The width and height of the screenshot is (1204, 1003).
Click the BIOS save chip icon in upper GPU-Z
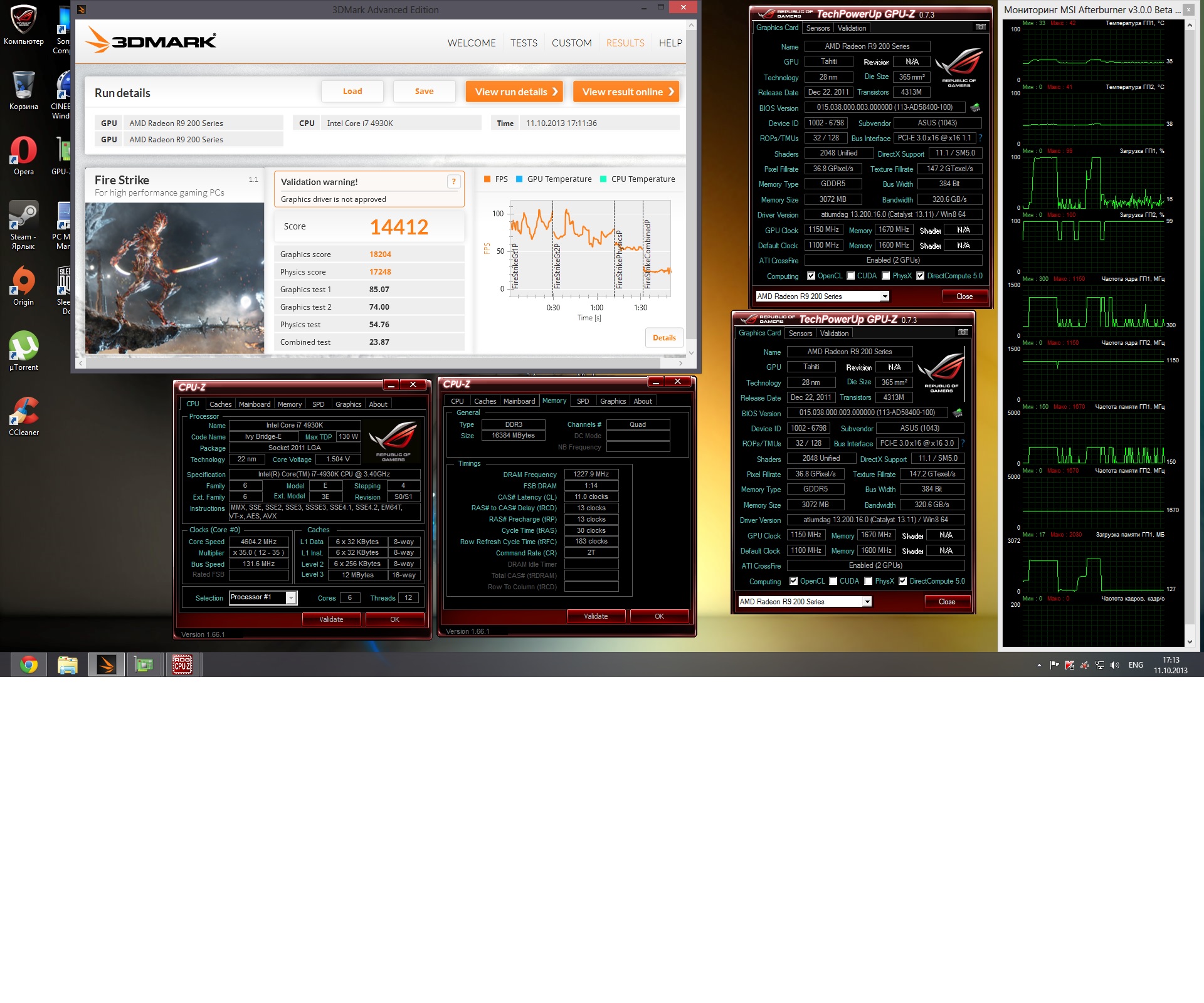point(975,107)
